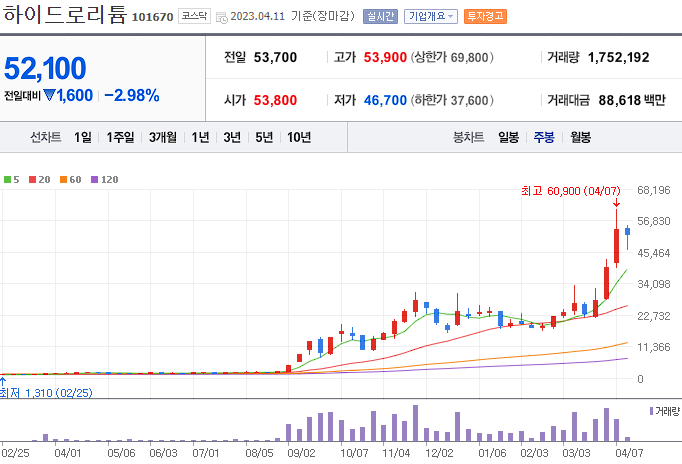Open the 기업개요 dropdown
Screen dimensions: 682x464
point(431,17)
